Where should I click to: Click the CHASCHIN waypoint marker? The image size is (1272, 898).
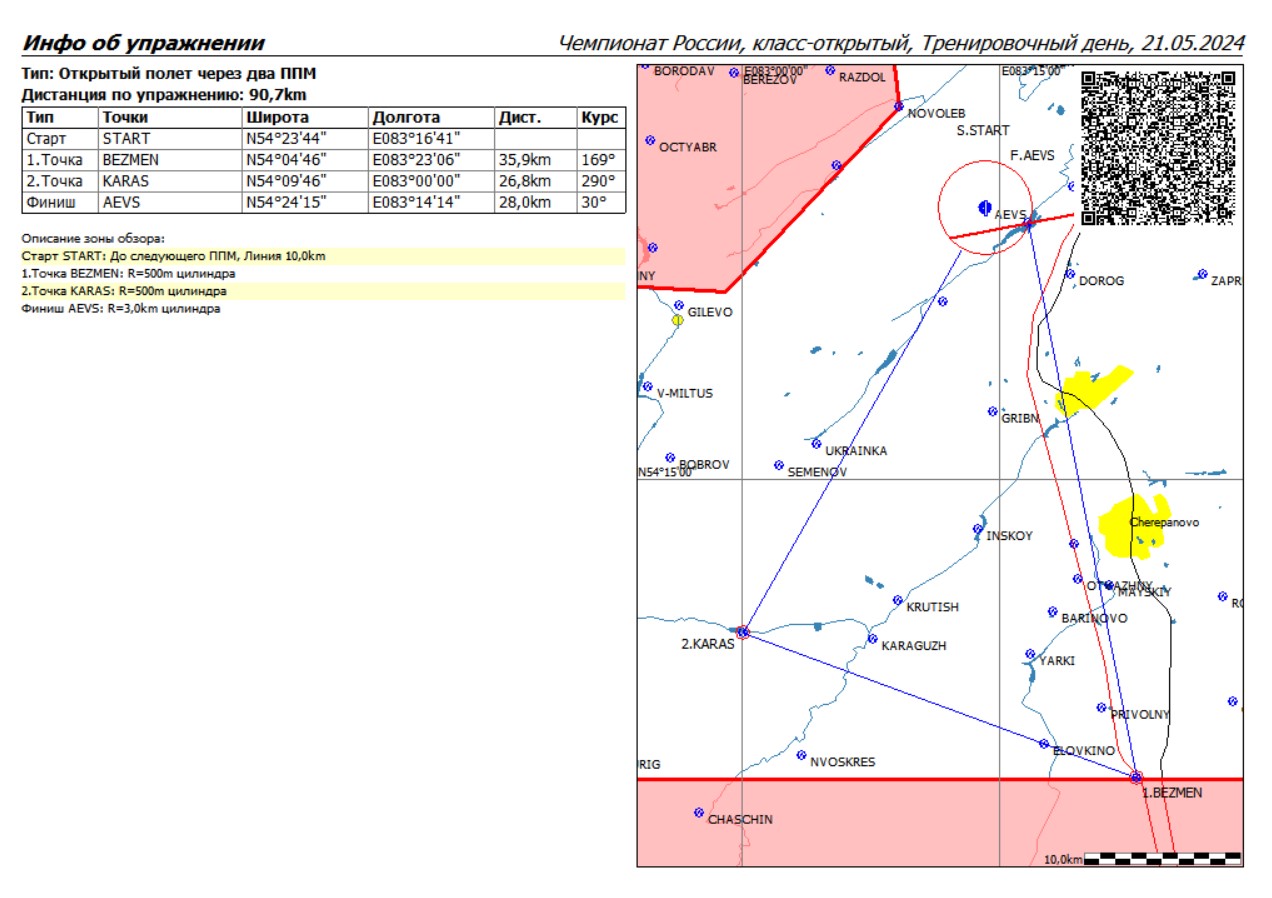698,812
